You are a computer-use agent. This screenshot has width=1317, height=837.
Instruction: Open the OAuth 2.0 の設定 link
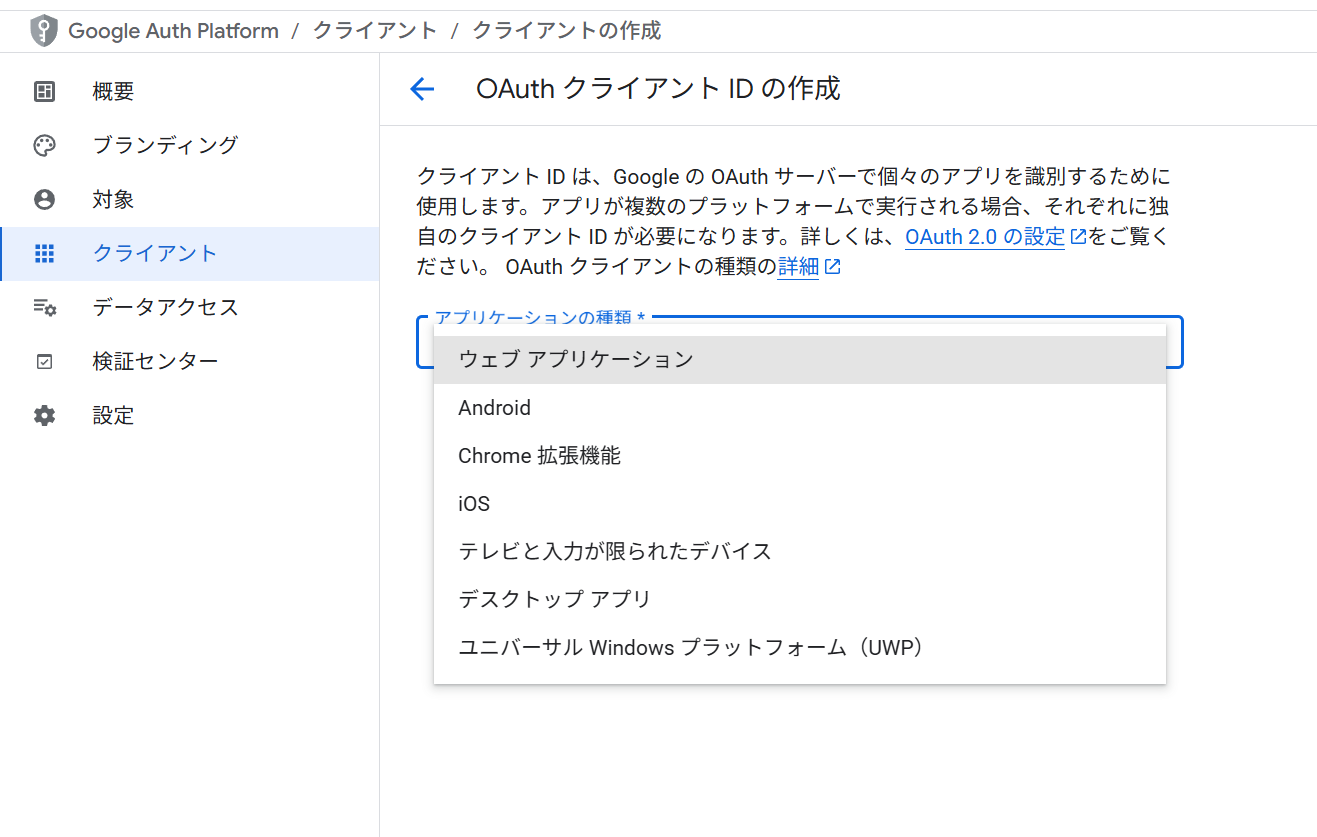click(x=985, y=237)
